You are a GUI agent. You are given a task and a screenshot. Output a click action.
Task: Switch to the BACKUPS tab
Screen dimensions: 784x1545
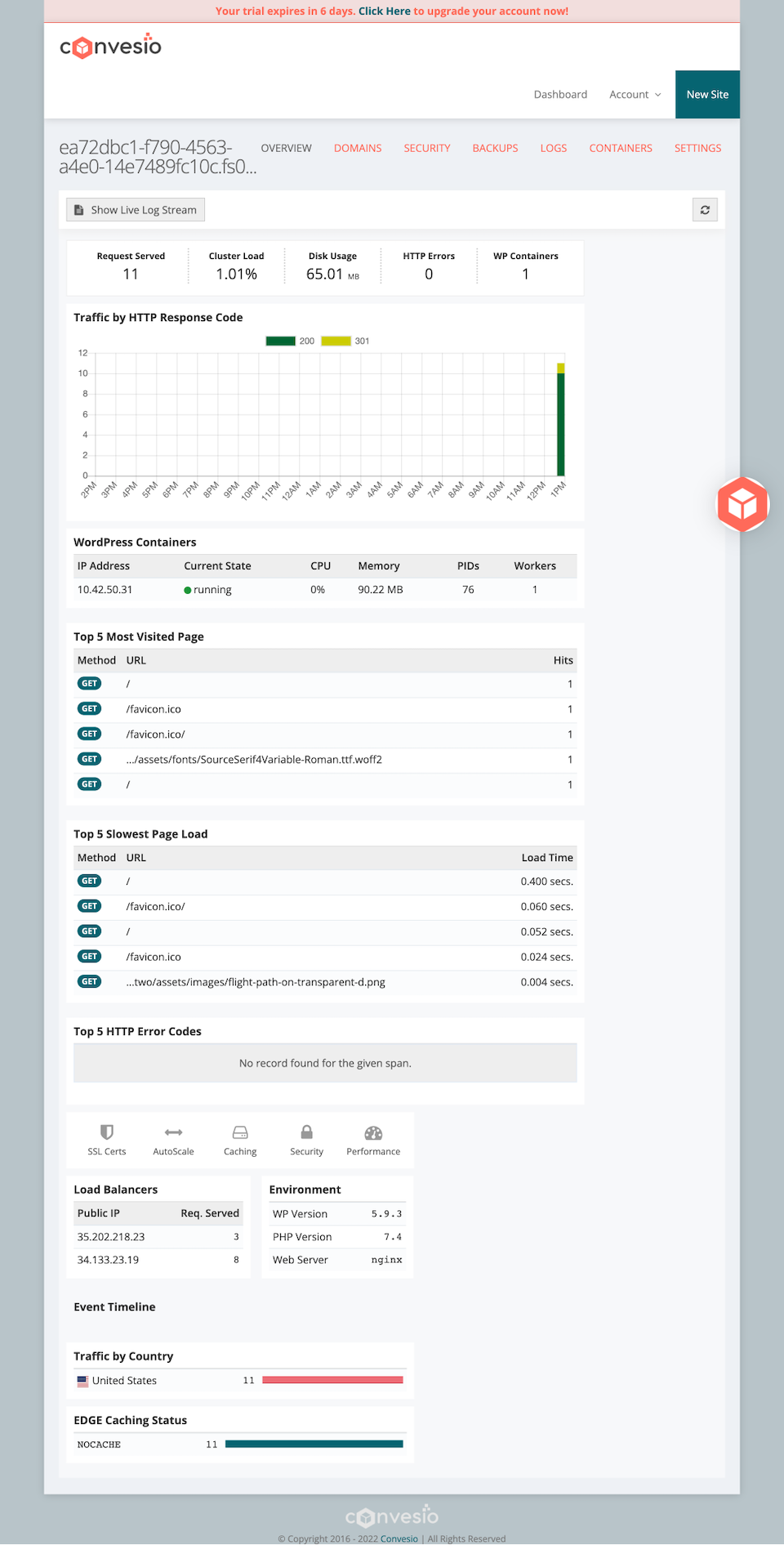point(495,149)
